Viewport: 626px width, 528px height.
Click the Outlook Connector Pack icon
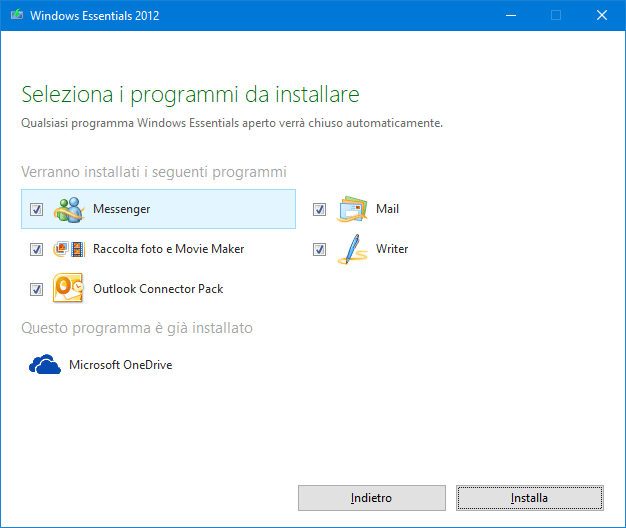tap(68, 289)
